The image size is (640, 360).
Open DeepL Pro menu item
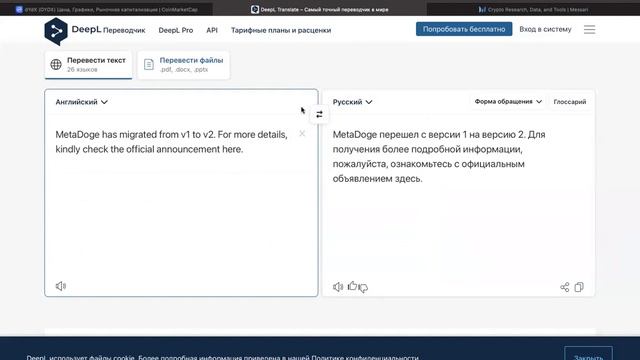point(176,30)
